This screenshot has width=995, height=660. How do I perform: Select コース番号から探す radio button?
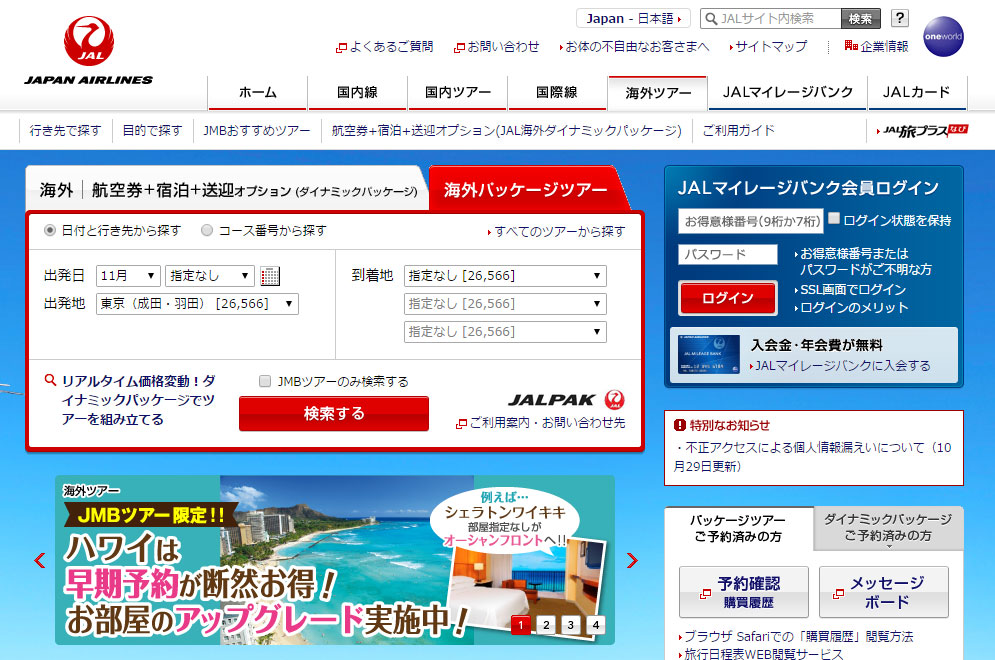coord(207,230)
